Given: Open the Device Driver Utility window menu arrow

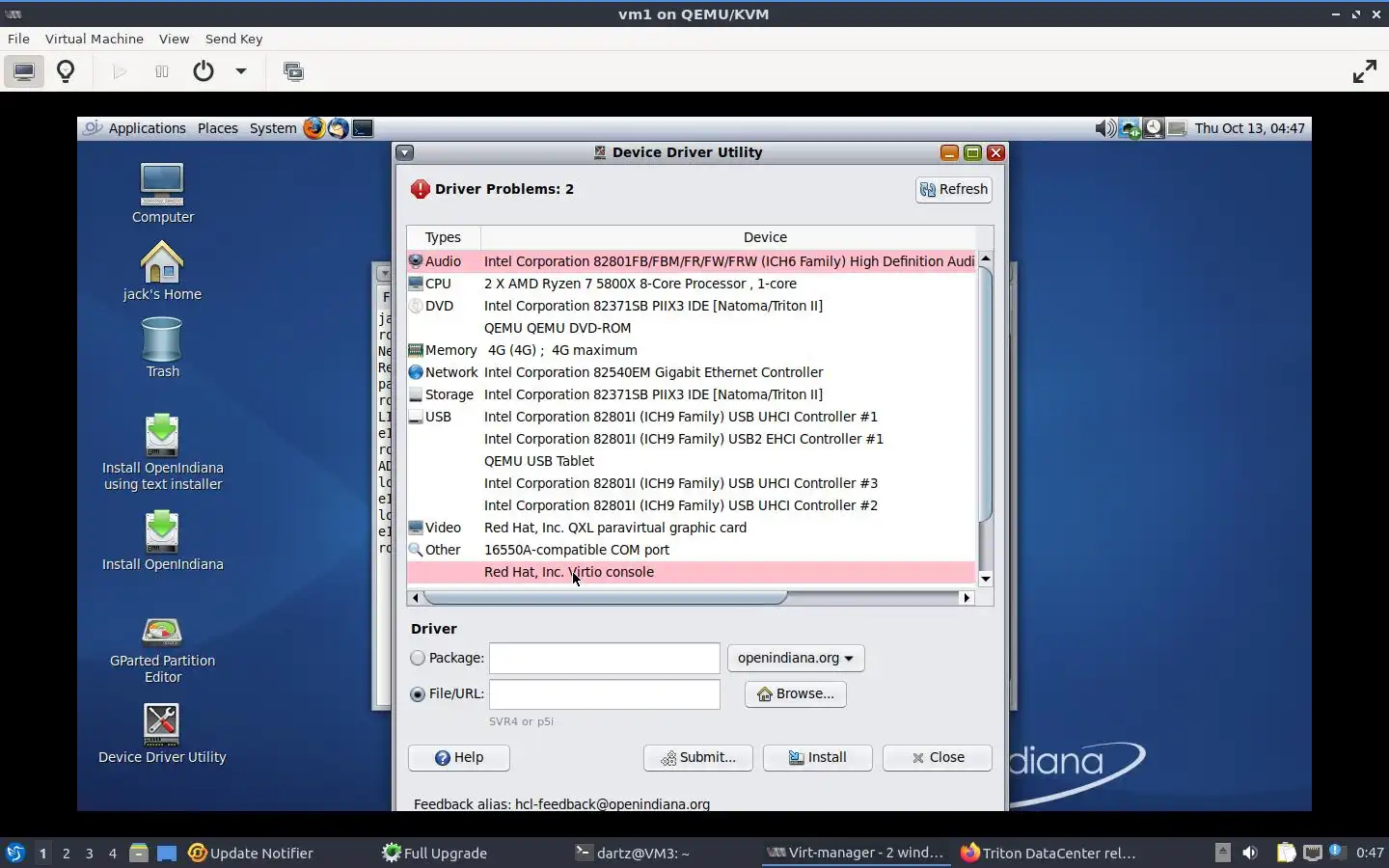Looking at the screenshot, I should [x=405, y=152].
